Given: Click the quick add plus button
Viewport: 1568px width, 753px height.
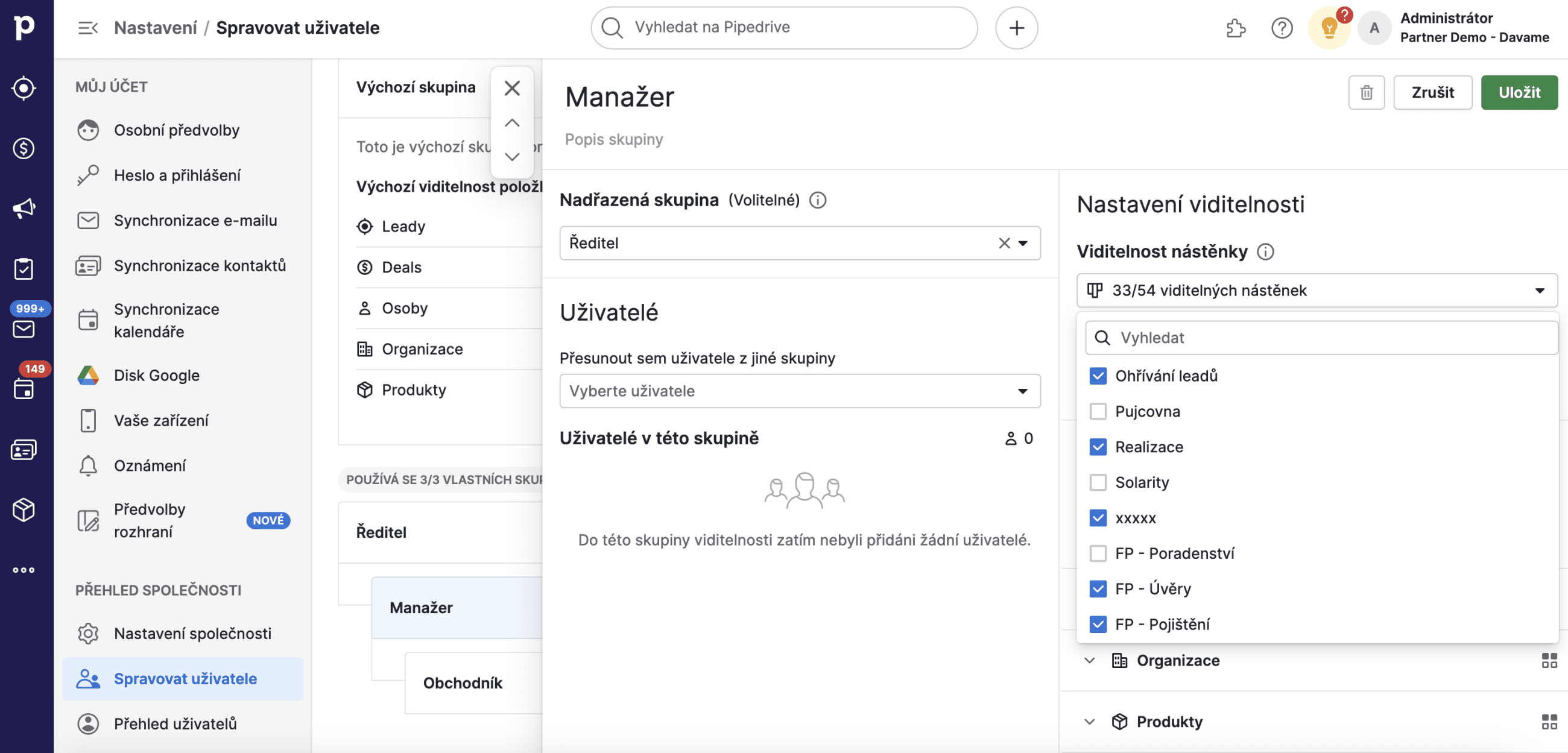Looking at the screenshot, I should tap(1016, 28).
